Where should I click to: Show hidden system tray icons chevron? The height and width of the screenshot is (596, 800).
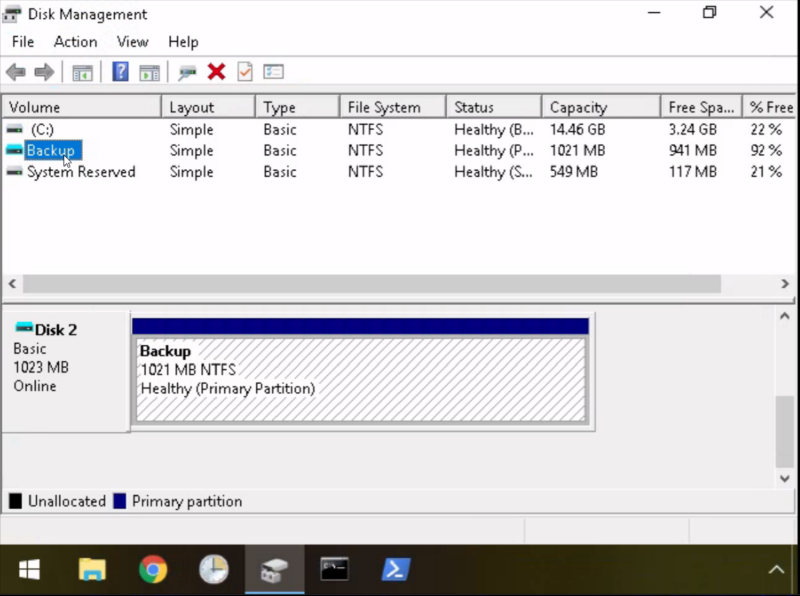tap(776, 570)
